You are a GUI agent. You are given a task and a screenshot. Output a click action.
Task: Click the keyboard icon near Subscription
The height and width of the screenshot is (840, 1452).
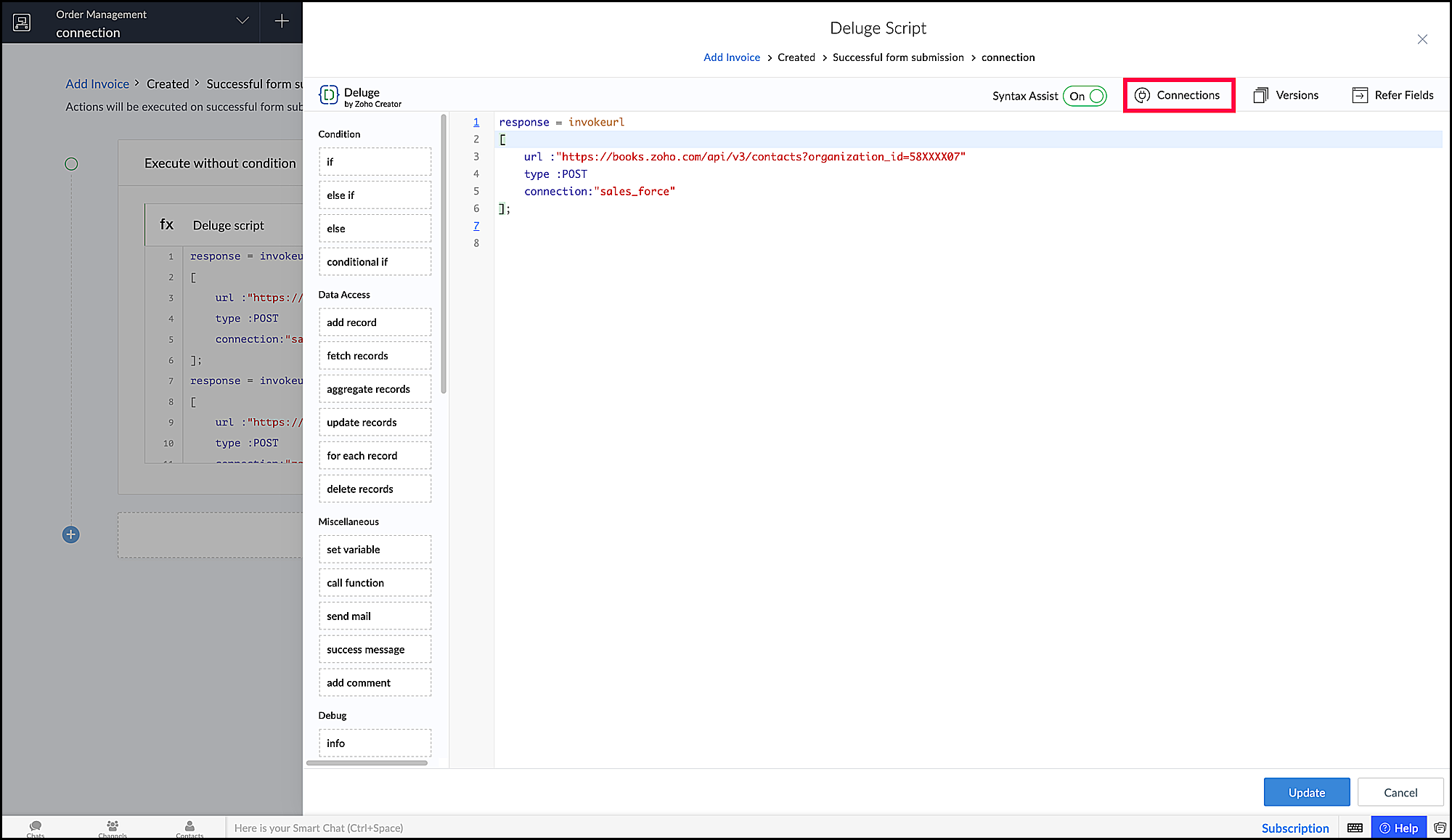(1355, 828)
